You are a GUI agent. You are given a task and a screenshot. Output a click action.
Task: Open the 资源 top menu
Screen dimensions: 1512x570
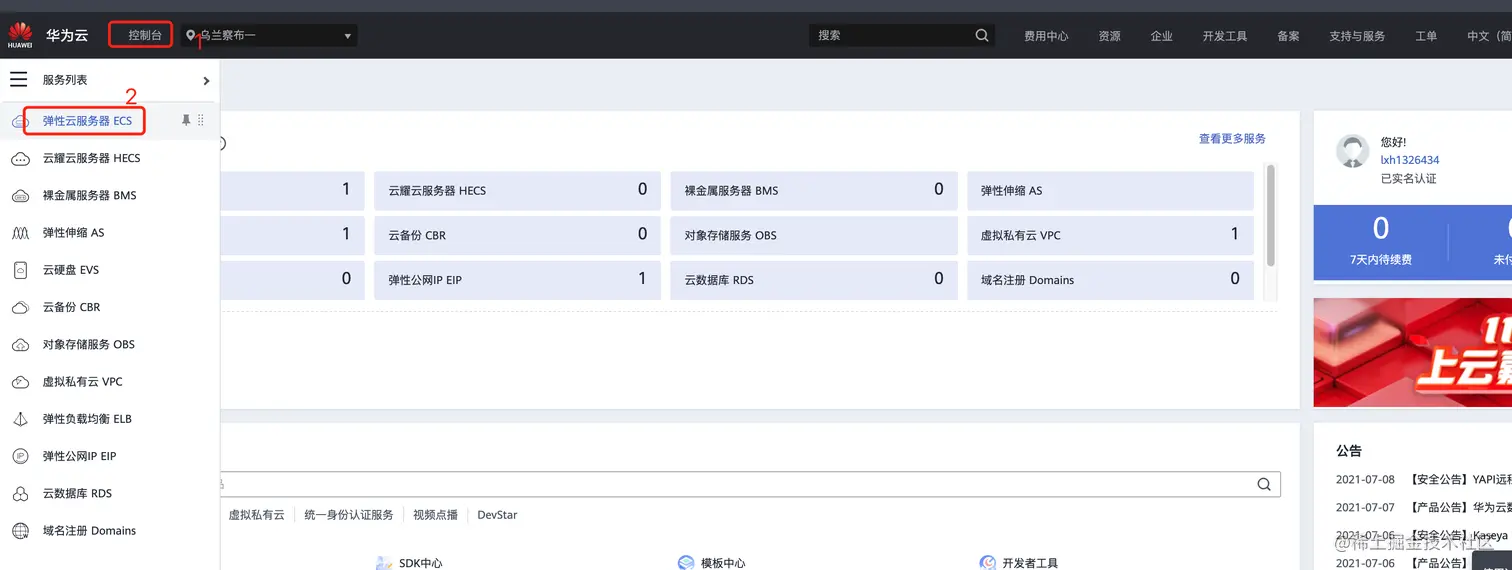point(1109,36)
